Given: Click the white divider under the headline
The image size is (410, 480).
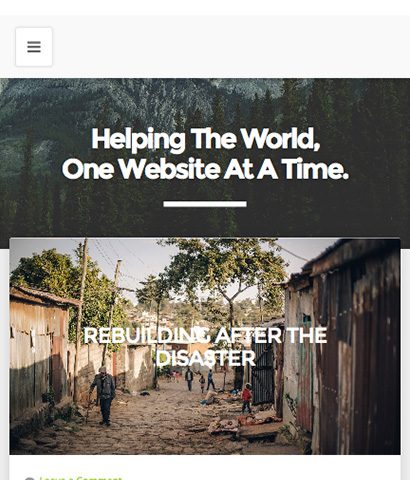Looking at the screenshot, I should (x=205, y=204).
